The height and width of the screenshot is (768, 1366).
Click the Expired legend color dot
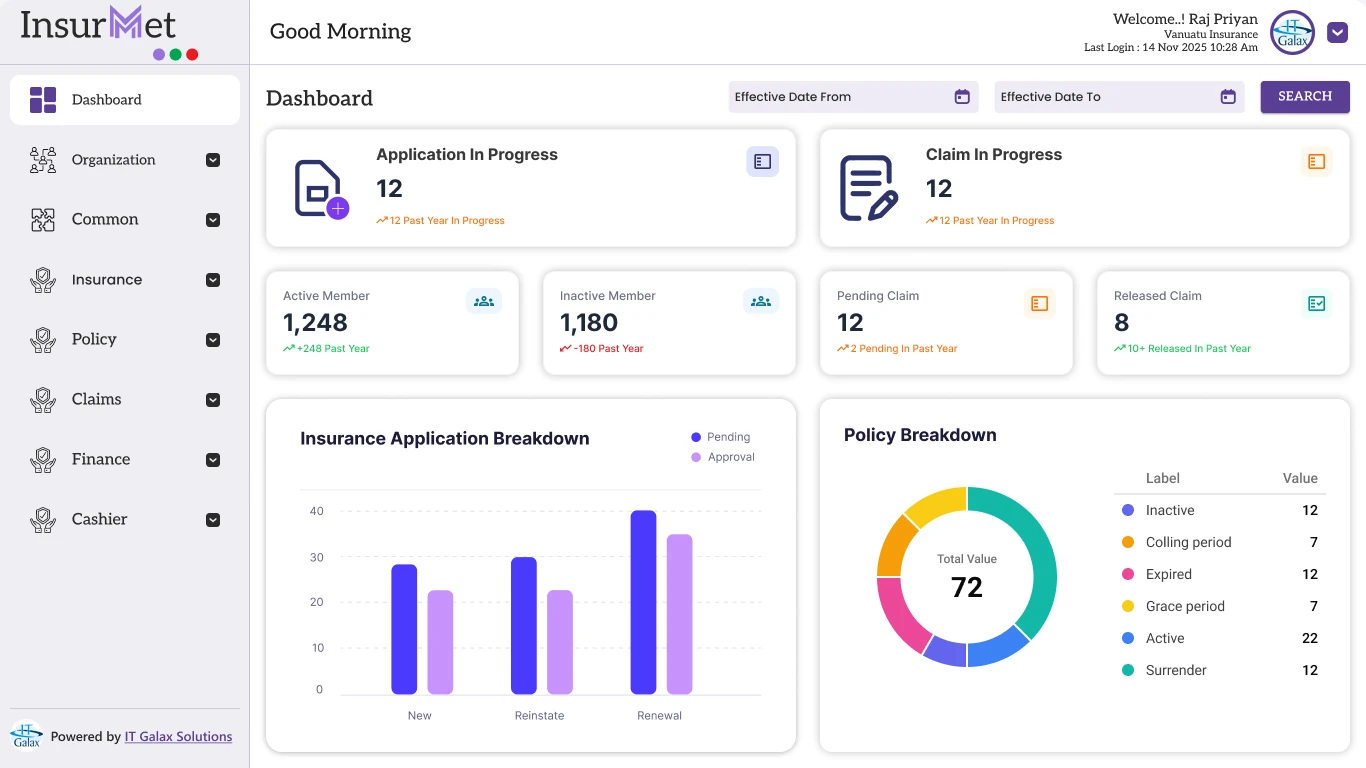tap(1128, 574)
